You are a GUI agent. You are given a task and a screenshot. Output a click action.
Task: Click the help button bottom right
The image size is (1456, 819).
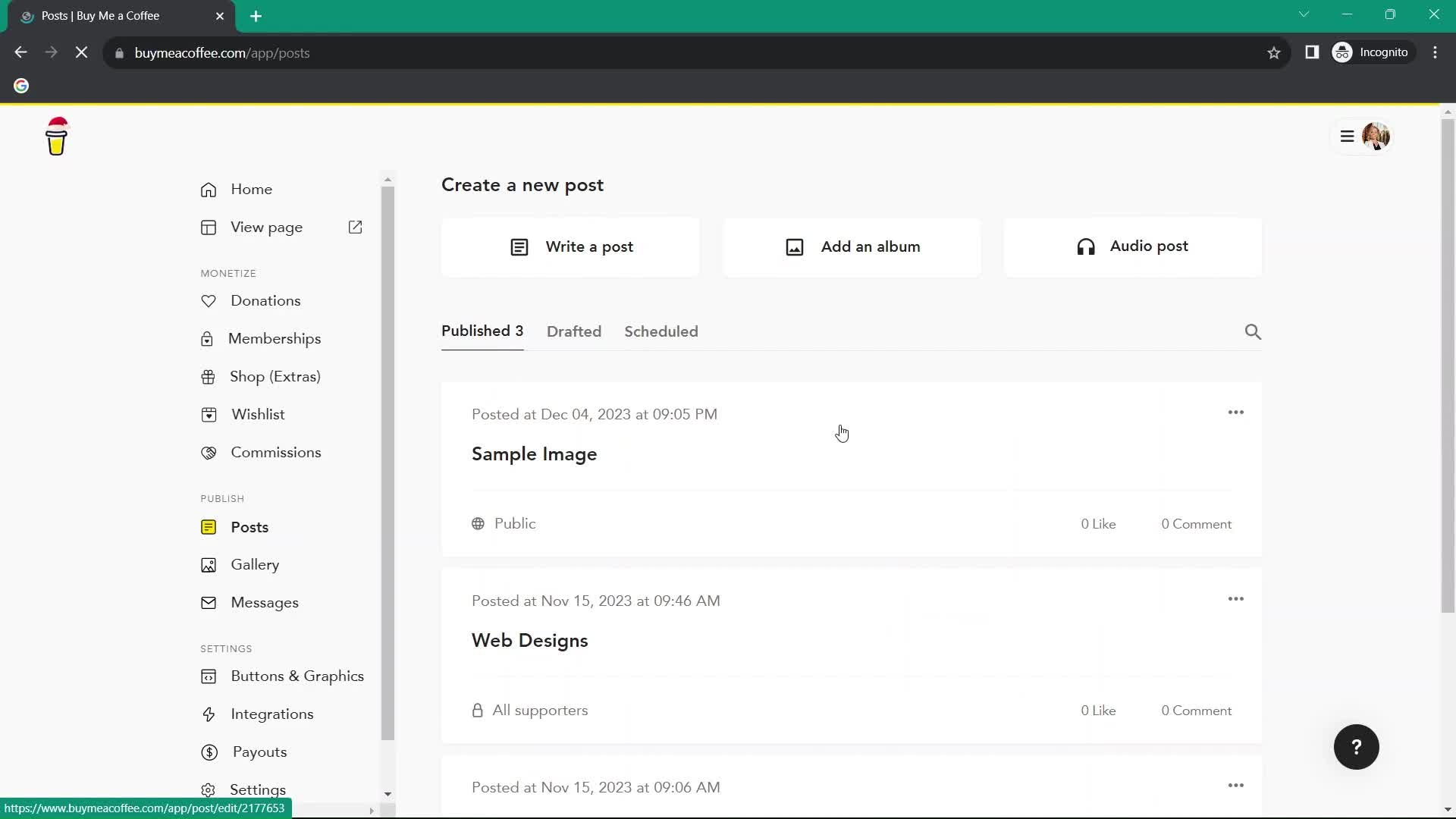[x=1357, y=748]
